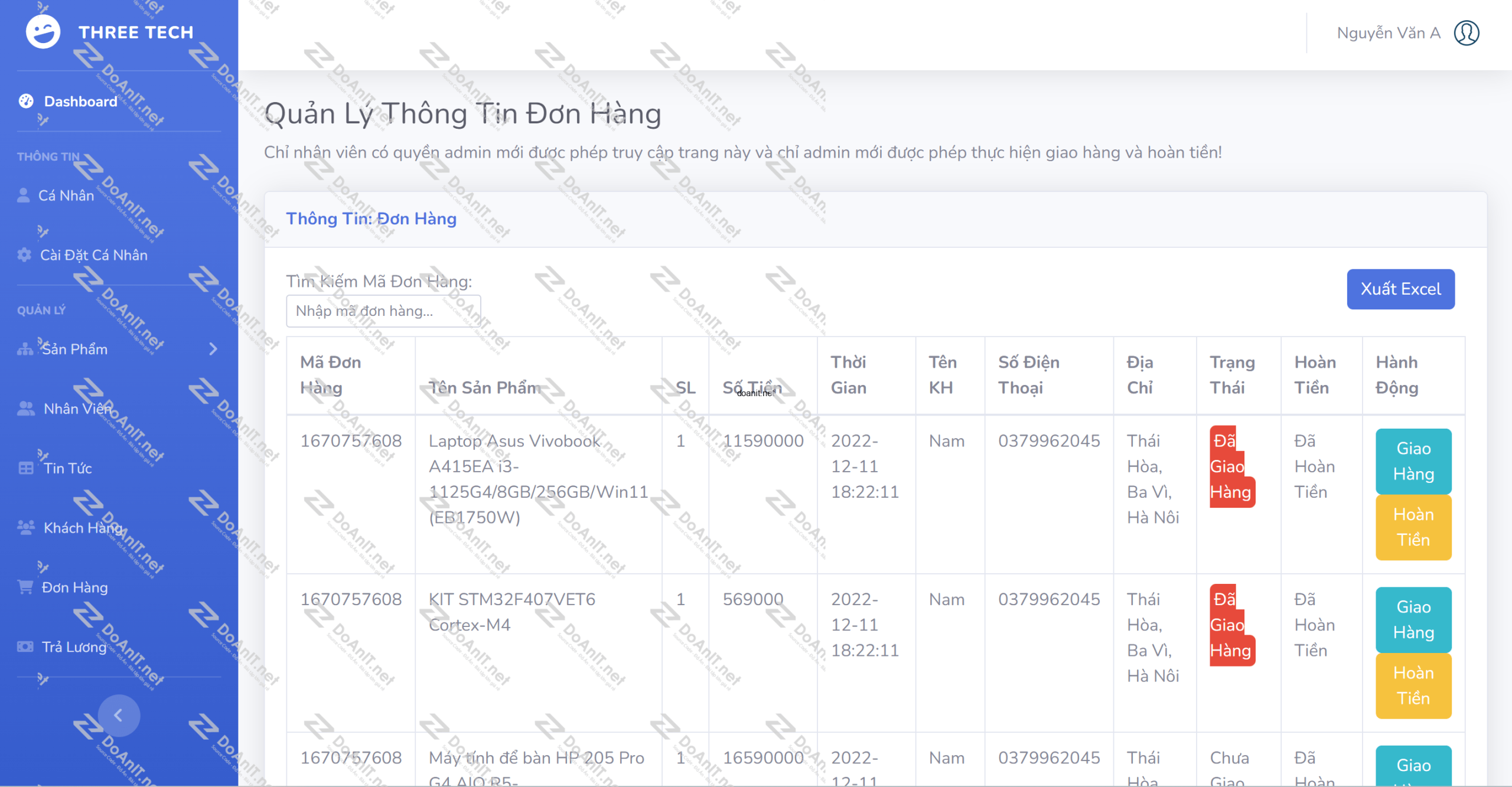Click the Quản Lý Thông Tin Đơn Hàng heading
1512x787 pixels.
click(462, 113)
